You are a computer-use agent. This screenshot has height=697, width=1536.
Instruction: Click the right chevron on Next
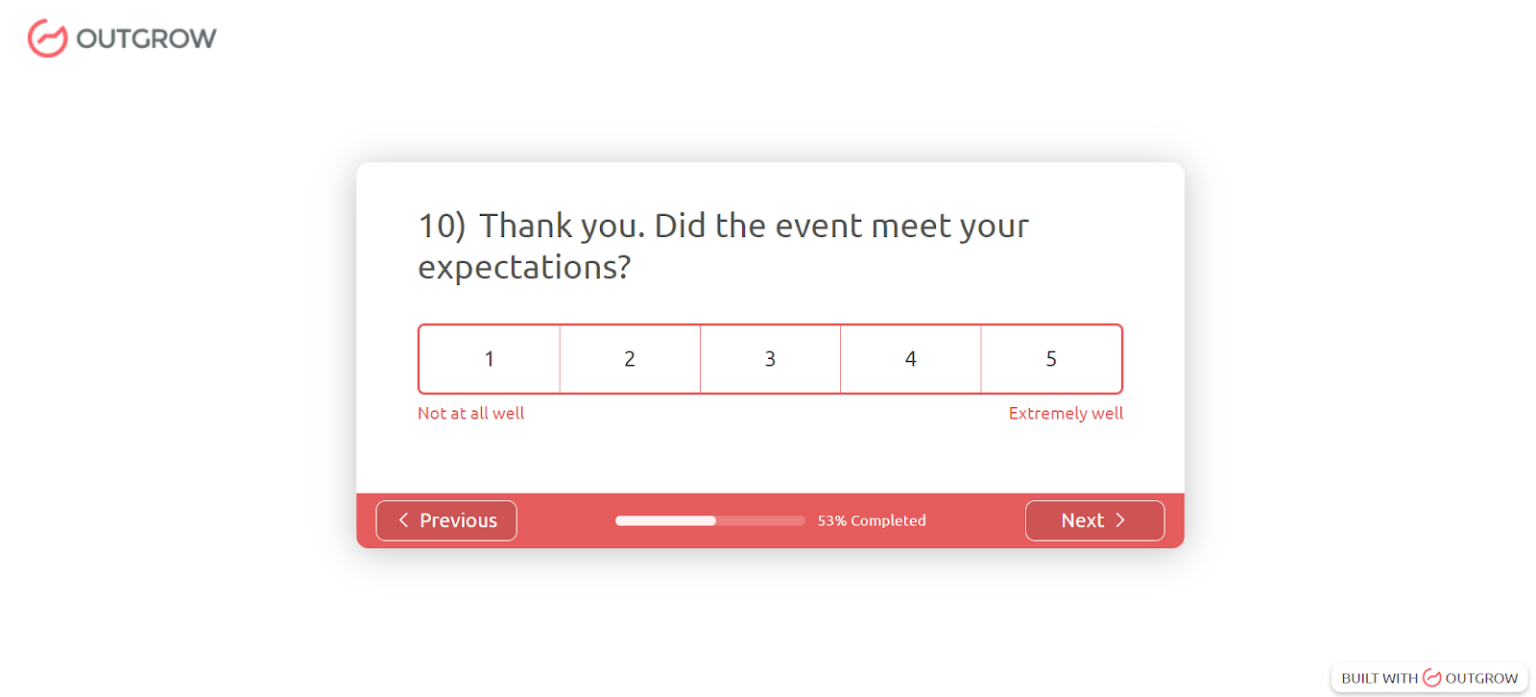click(1121, 520)
